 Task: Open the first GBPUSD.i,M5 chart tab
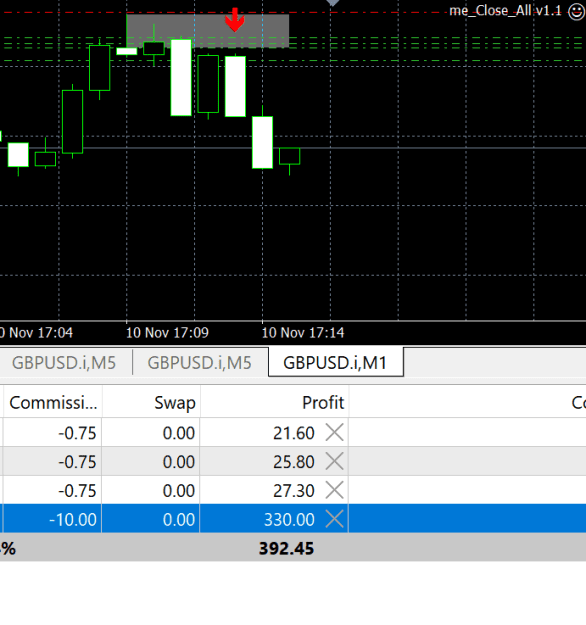[64, 363]
